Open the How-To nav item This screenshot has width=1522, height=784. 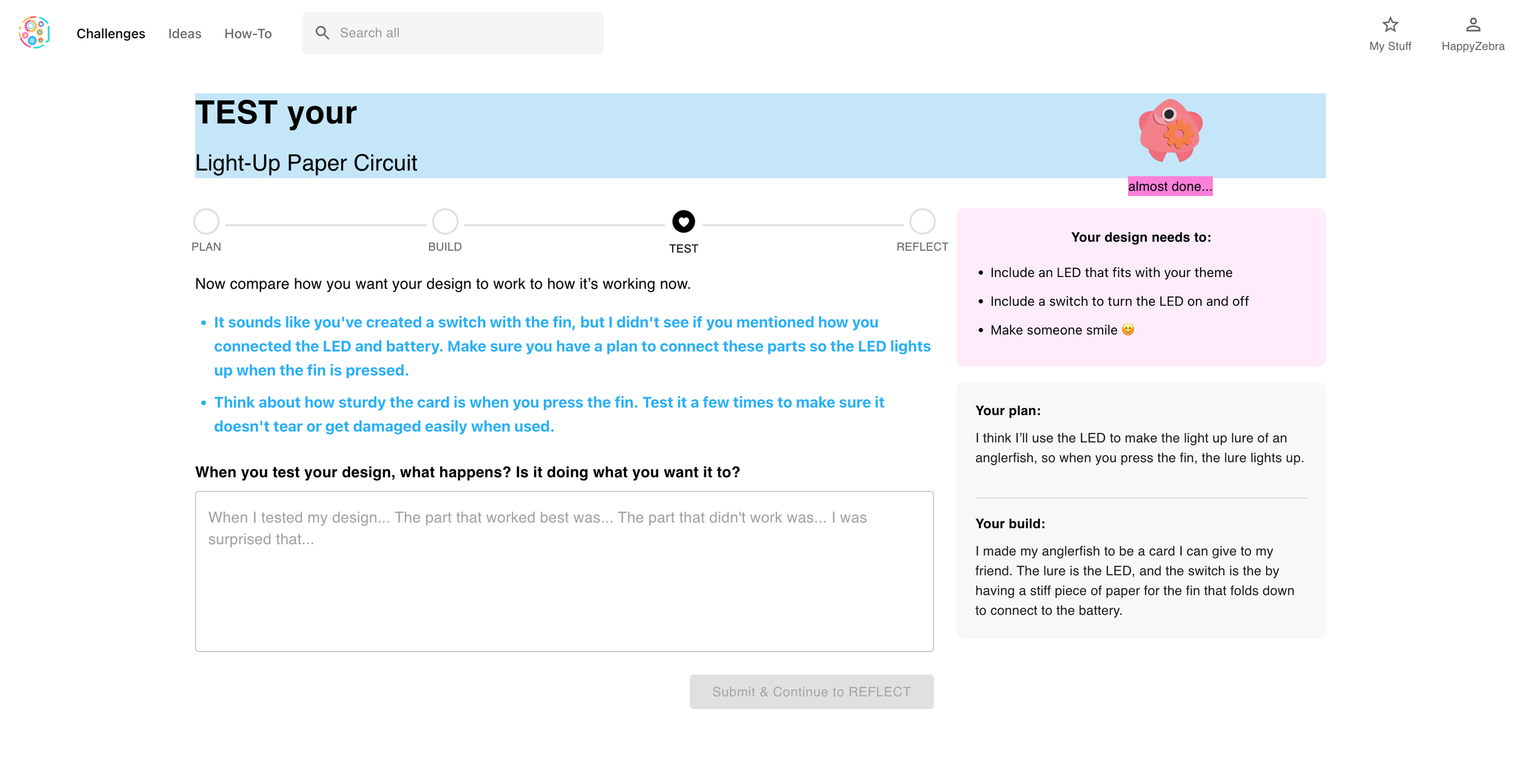(x=248, y=33)
